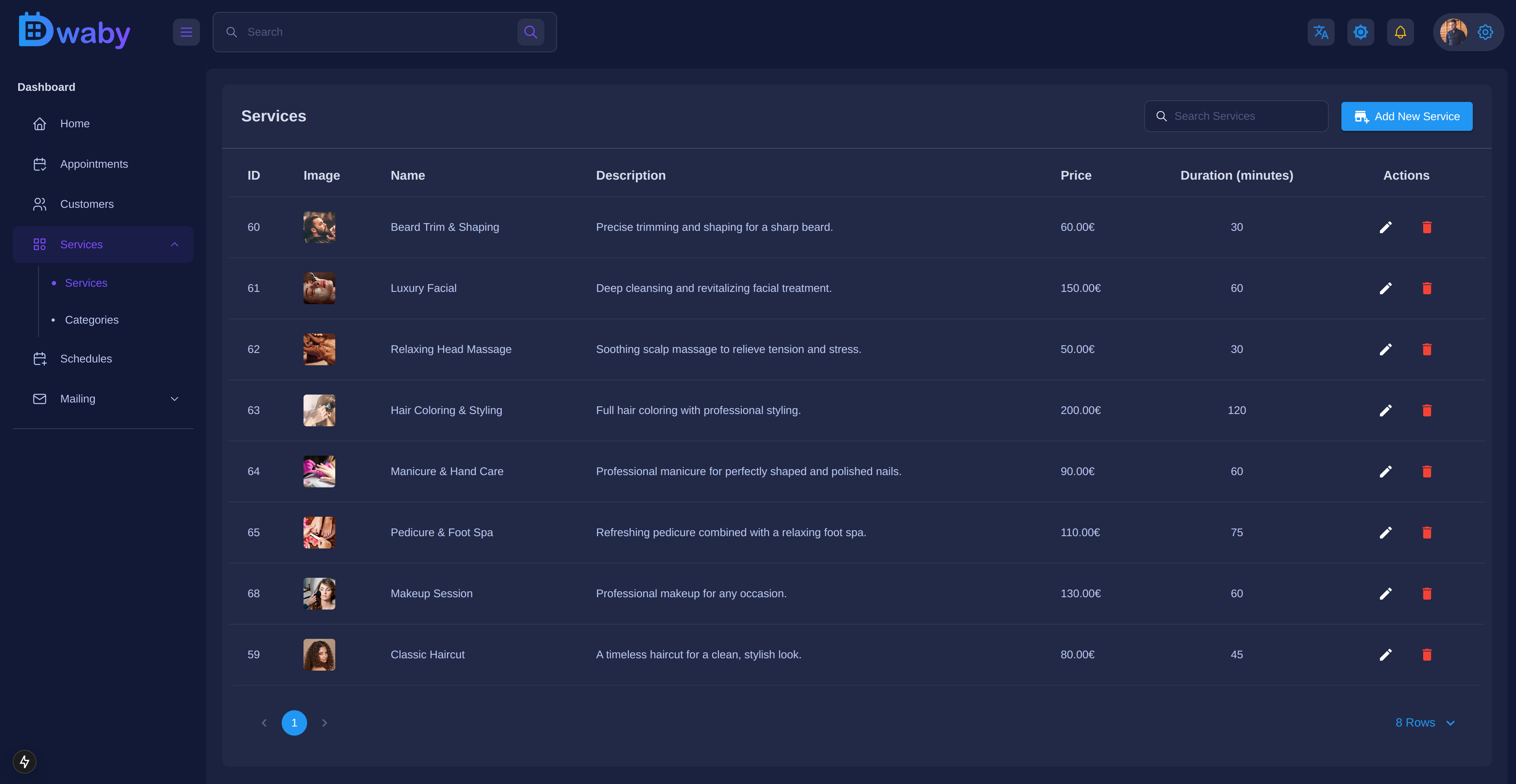
Task: Toggle the sidebar with the hamburger button
Action: [x=186, y=32]
